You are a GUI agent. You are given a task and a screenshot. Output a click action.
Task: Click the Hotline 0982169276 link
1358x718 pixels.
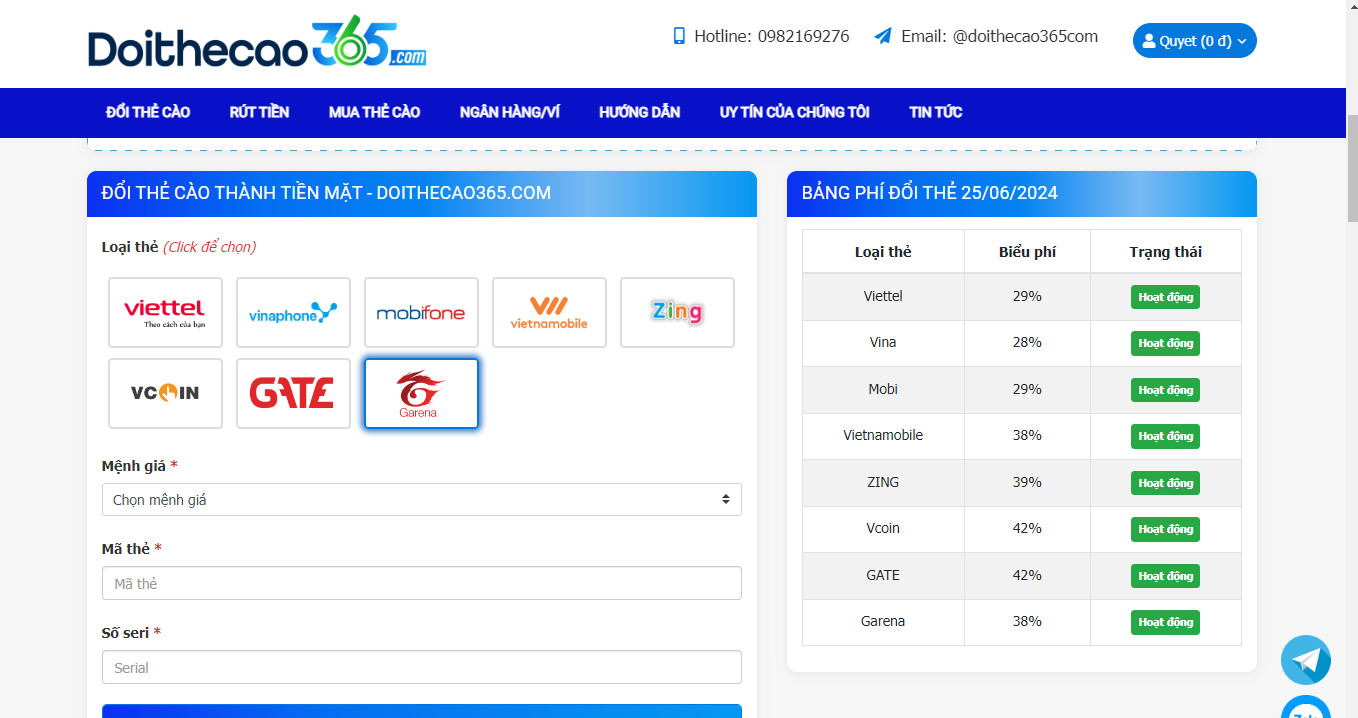coord(772,36)
